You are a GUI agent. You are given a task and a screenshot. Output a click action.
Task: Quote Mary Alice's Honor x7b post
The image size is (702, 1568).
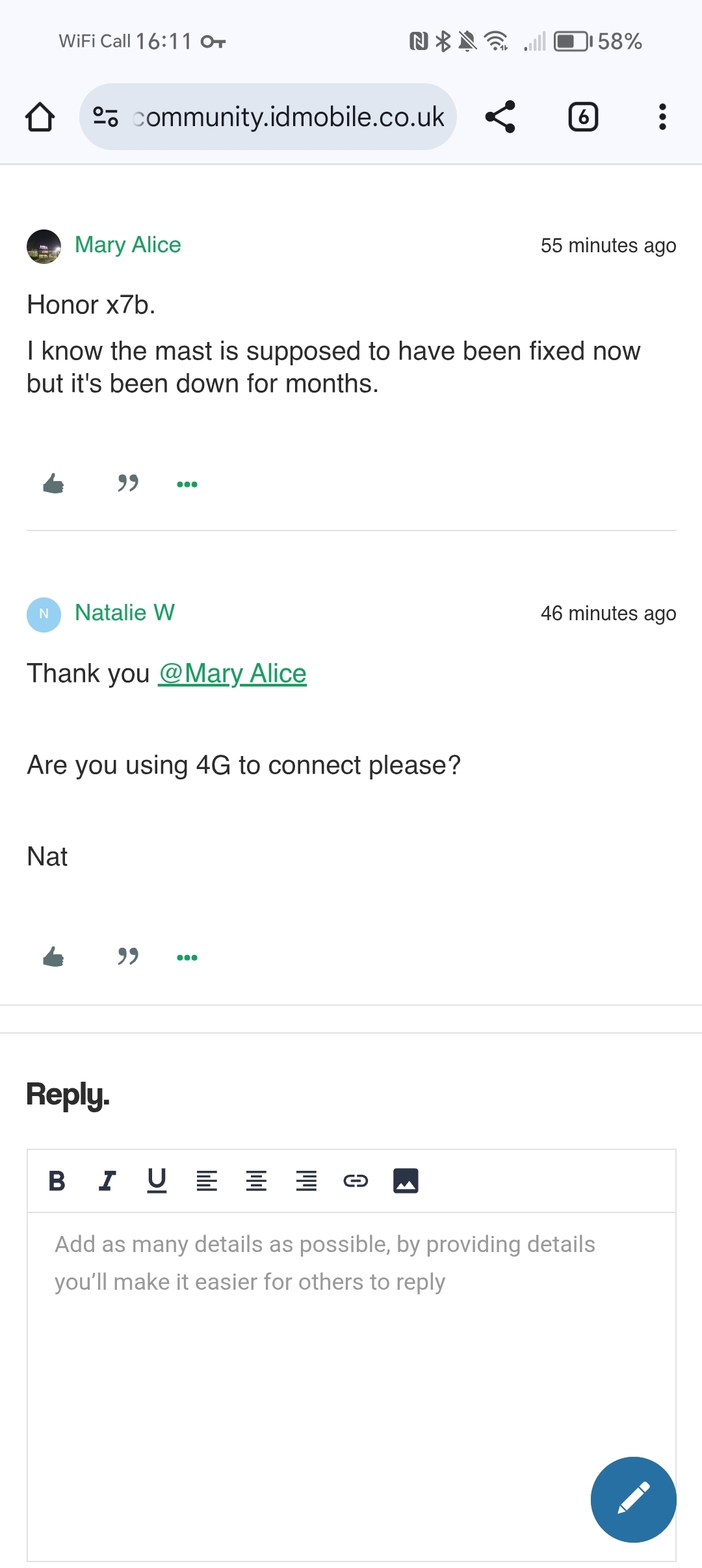128,484
